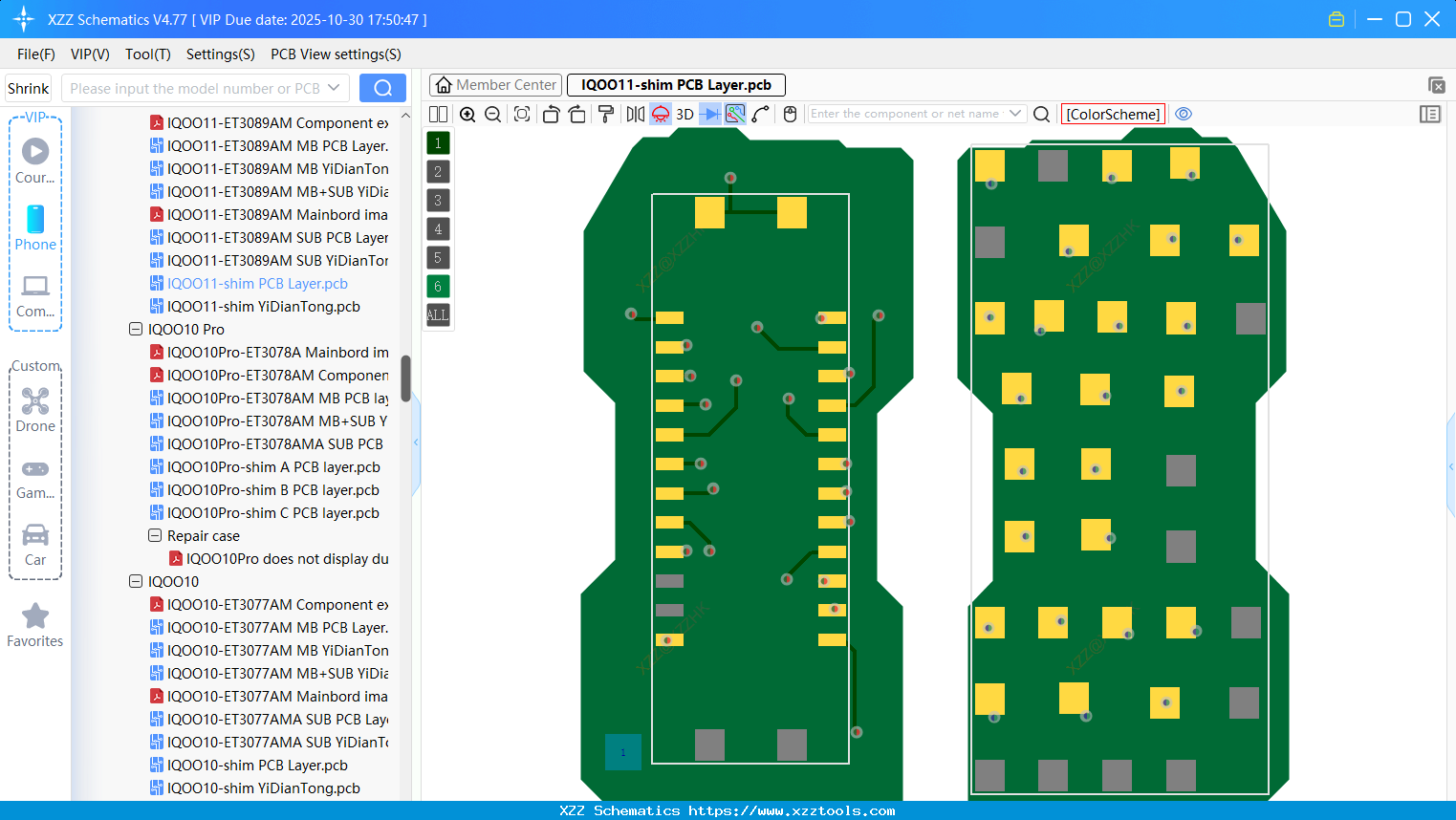Select the diode jump wire tool
The image size is (1456, 820).
tap(712, 114)
